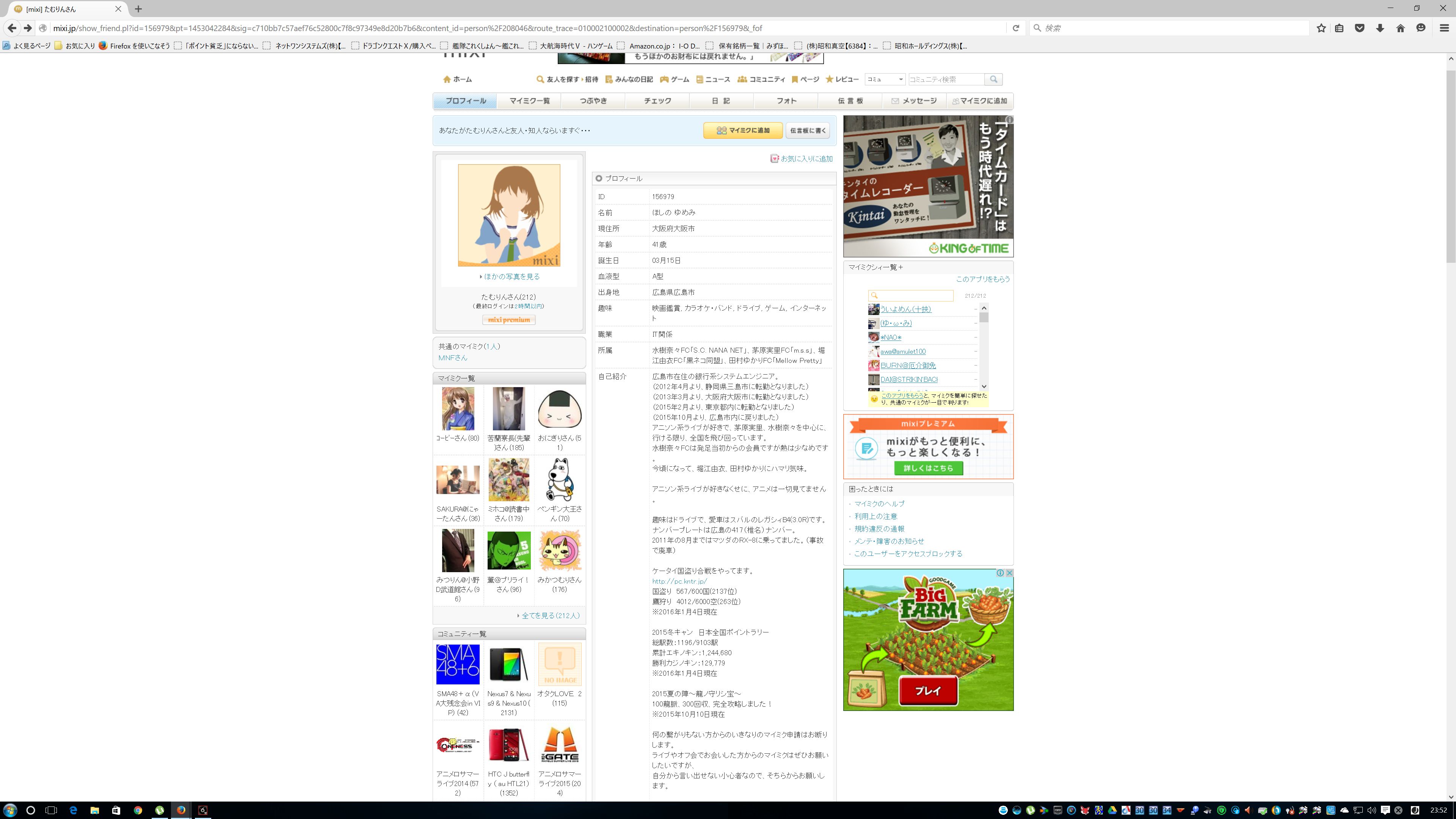Click the bookmark star icon in toolbar
1456x819 pixels.
[x=1321, y=28]
